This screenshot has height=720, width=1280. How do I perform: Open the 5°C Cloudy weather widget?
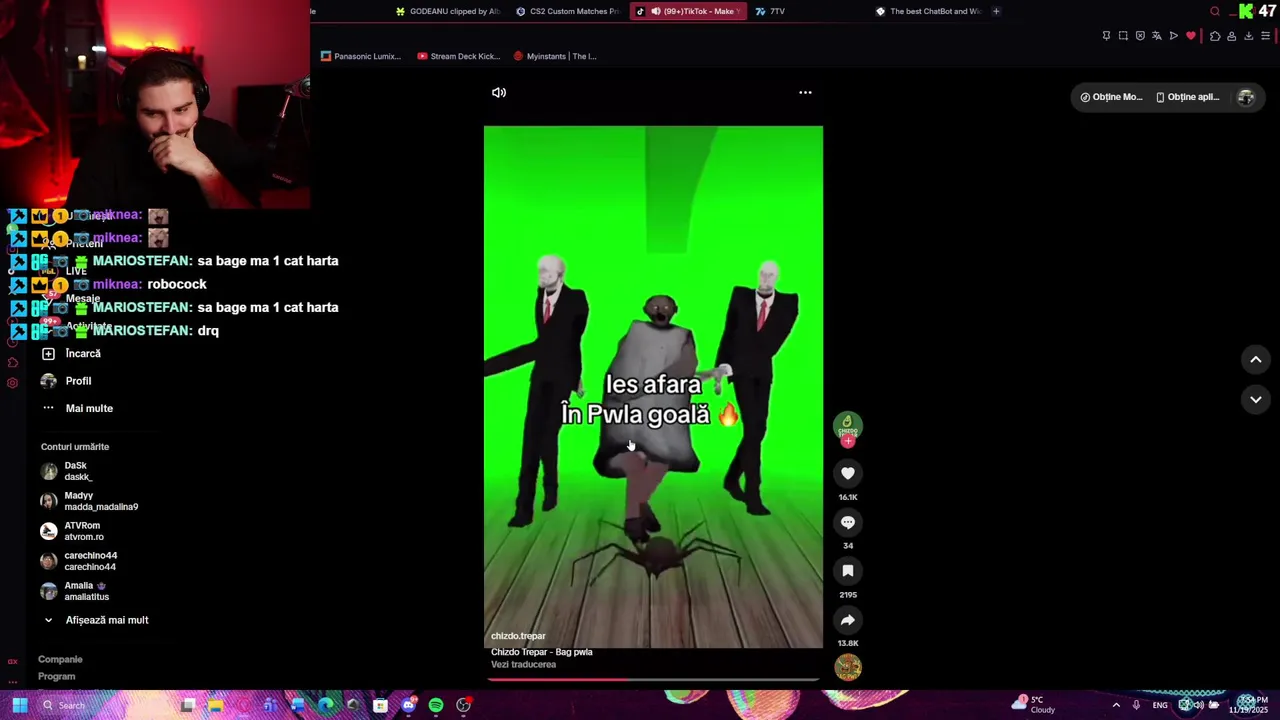tap(1035, 705)
